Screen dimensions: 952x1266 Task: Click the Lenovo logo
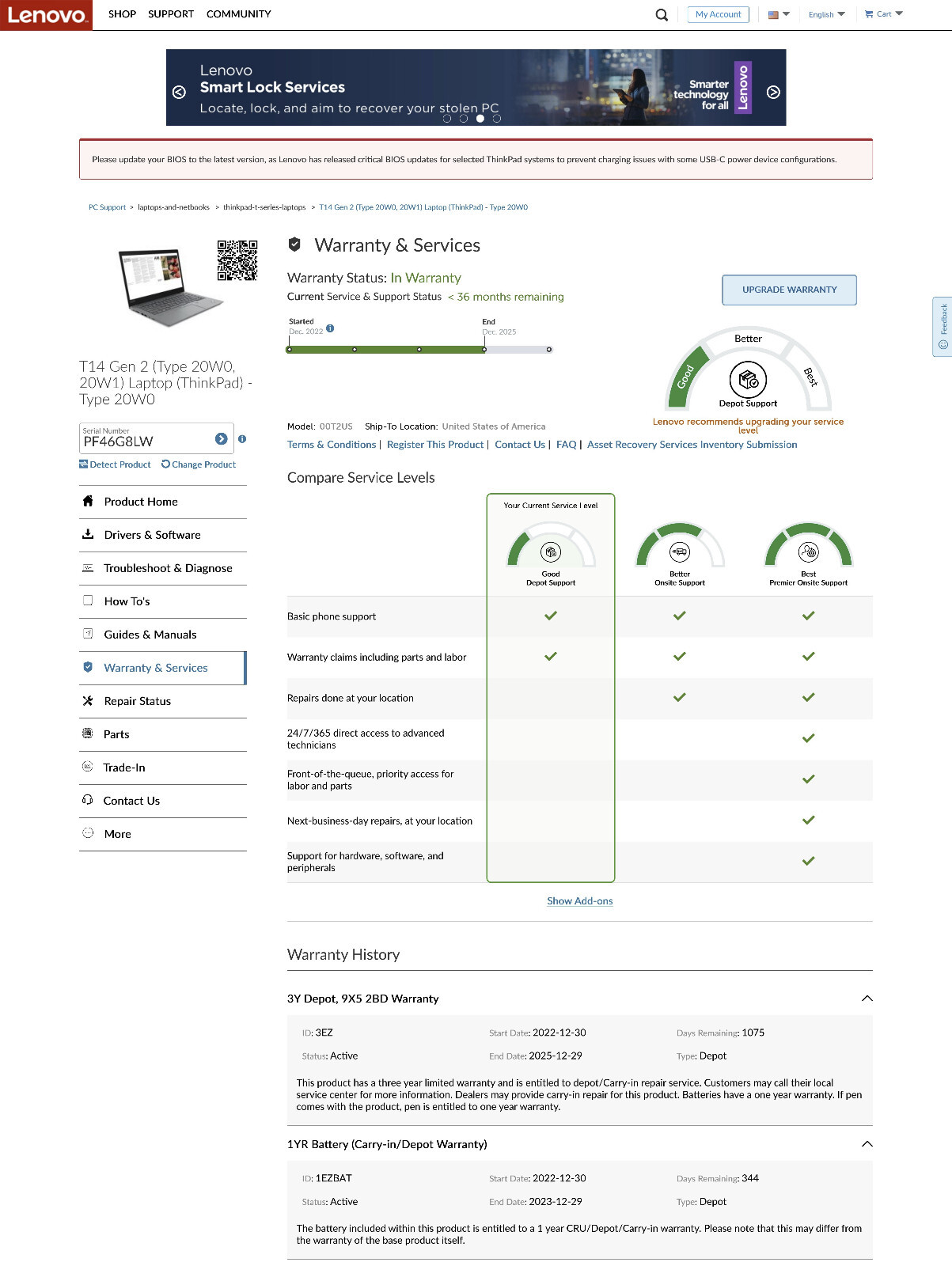coord(46,15)
